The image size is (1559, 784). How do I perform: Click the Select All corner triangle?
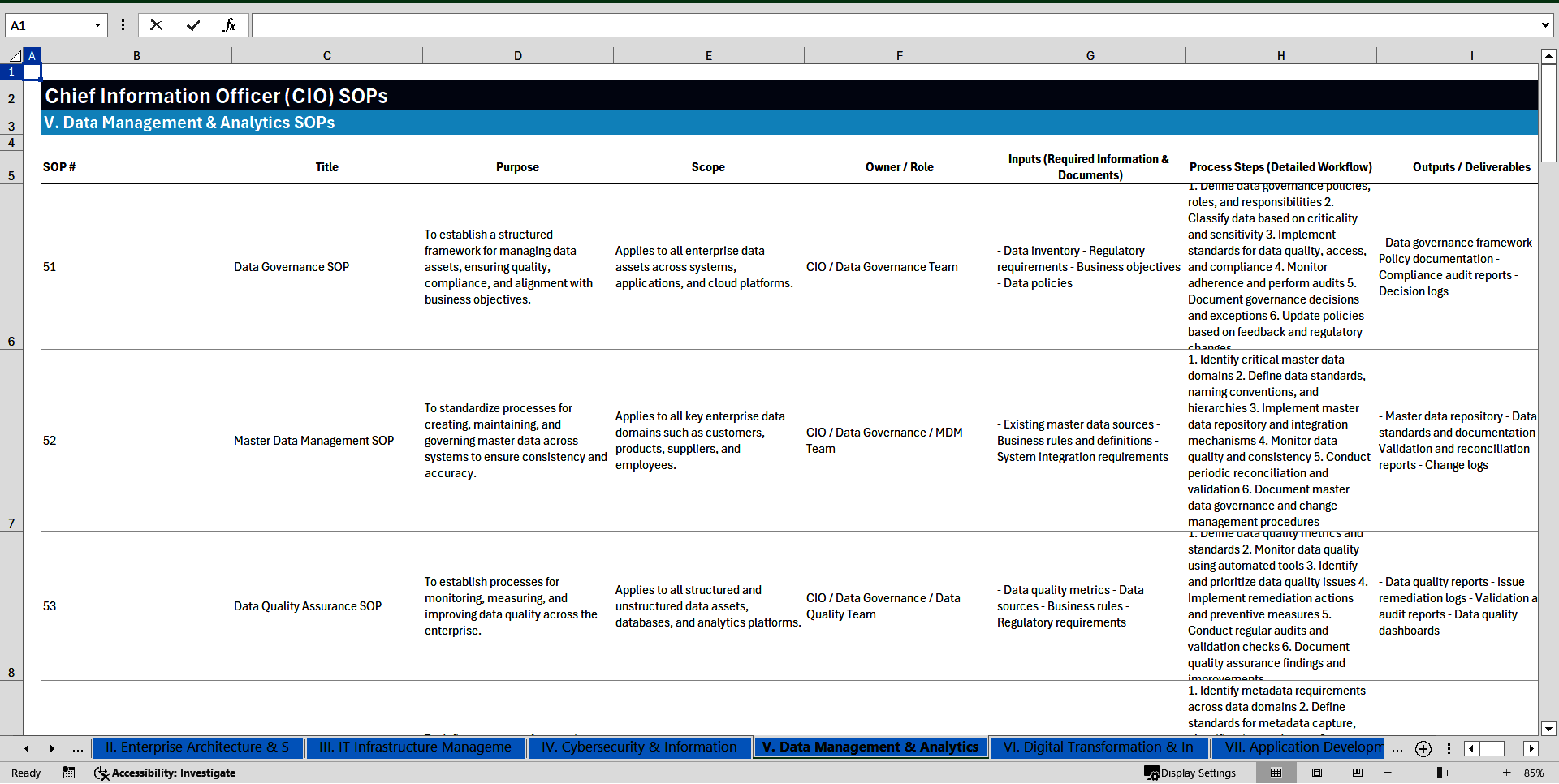pos(15,56)
